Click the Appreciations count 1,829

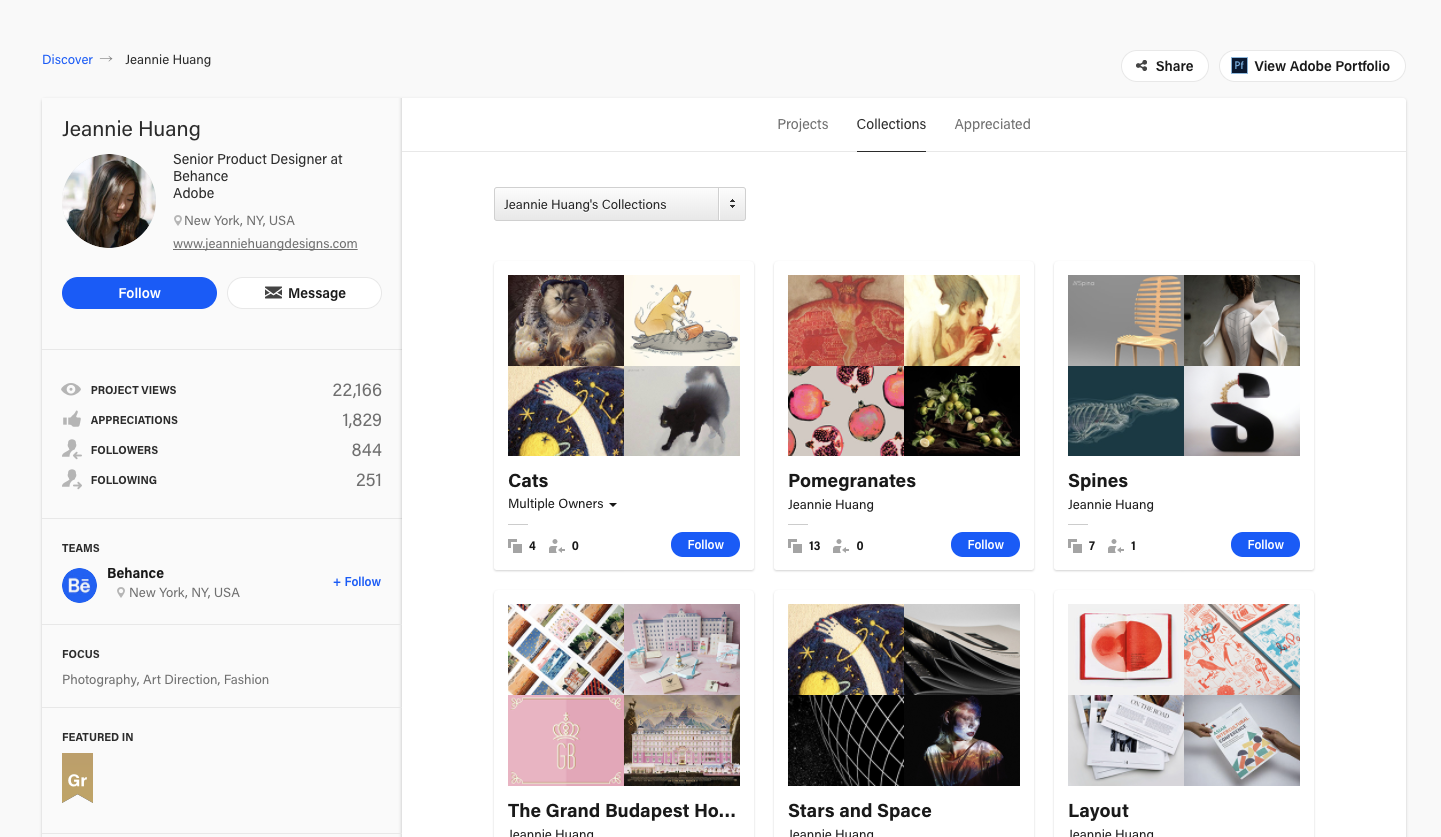[x=362, y=420]
